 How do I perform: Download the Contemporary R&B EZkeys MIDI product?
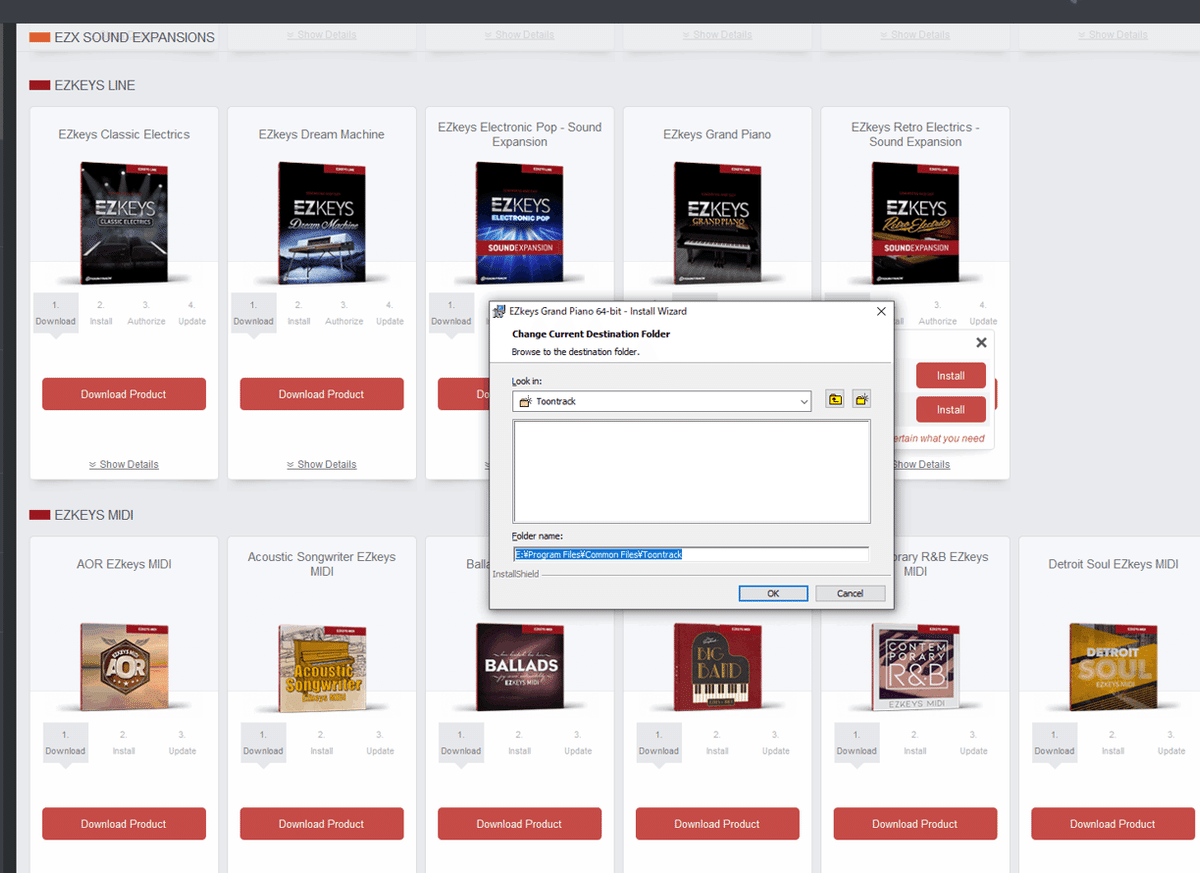915,824
